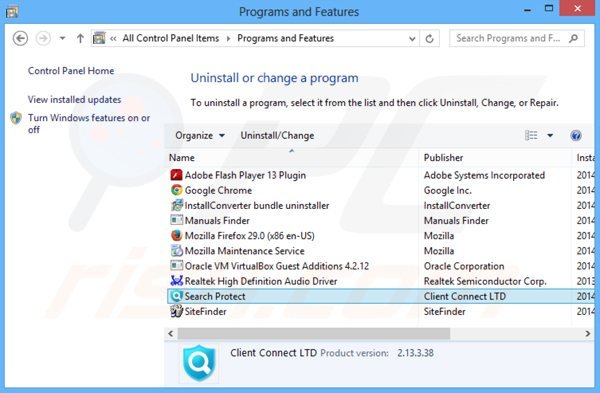Click All Control Panel Items breadcrumb
Screen dimensions: 600x393
[171, 38]
